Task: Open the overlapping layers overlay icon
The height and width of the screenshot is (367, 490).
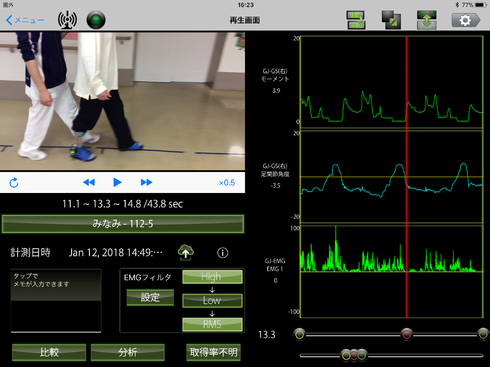Action: coord(391,20)
